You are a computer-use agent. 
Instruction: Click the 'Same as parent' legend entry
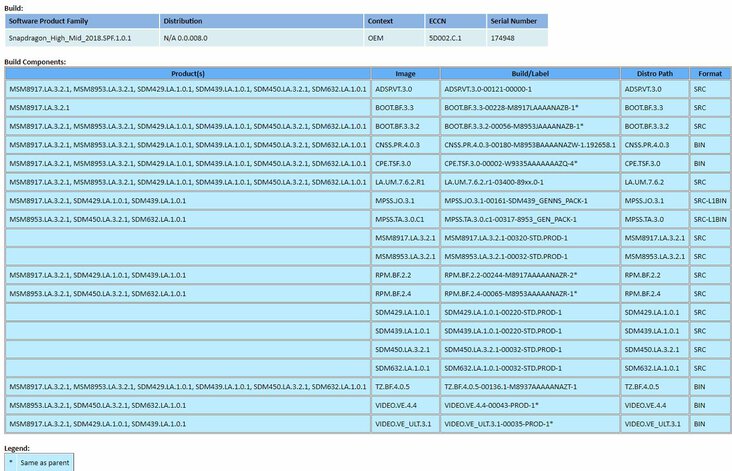click(x=45, y=463)
